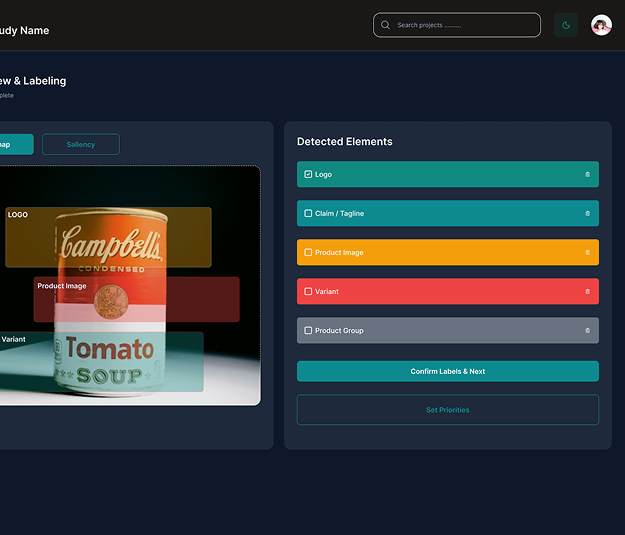Check the Product Image checkbox
625x535 pixels.
308,252
